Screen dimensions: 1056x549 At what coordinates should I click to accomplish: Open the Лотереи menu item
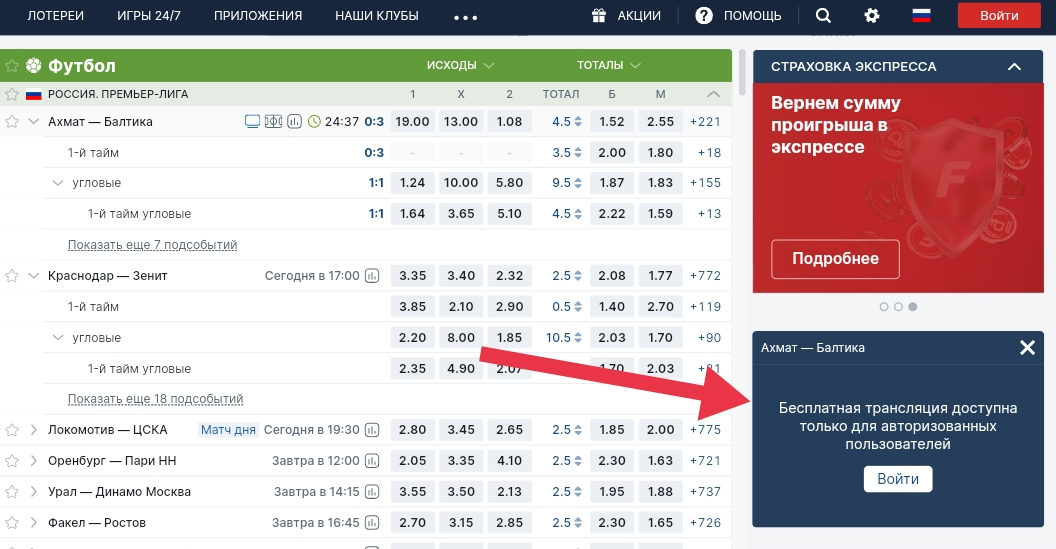click(55, 15)
